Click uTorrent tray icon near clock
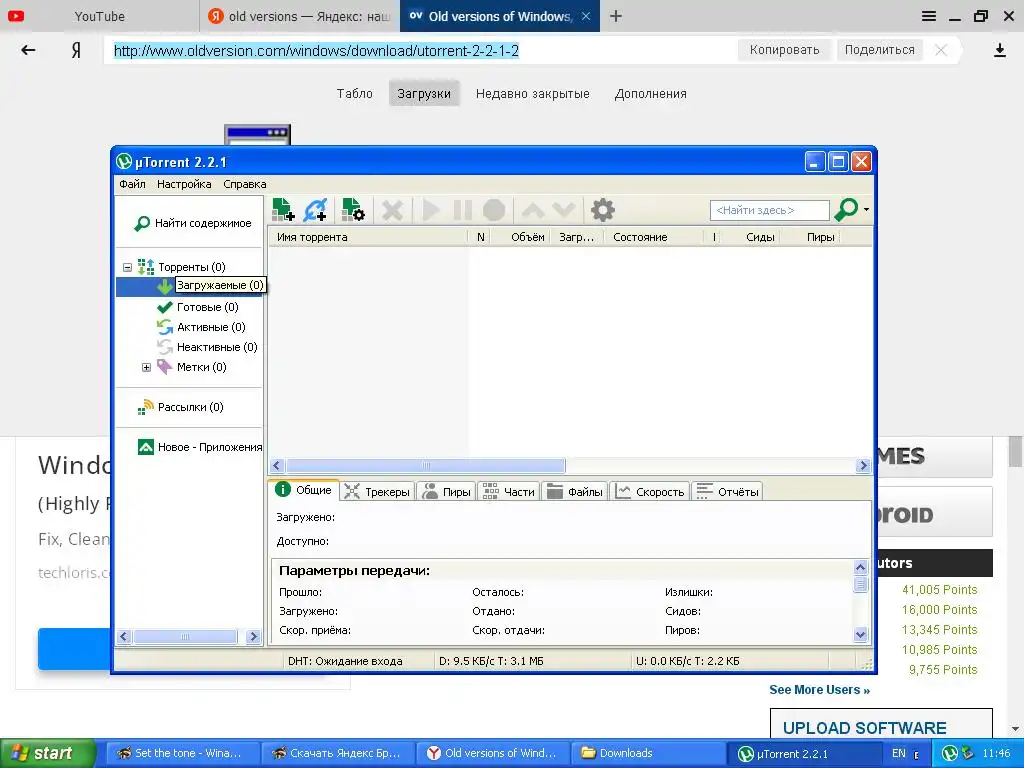Viewport: 1024px width, 768px height. click(949, 753)
